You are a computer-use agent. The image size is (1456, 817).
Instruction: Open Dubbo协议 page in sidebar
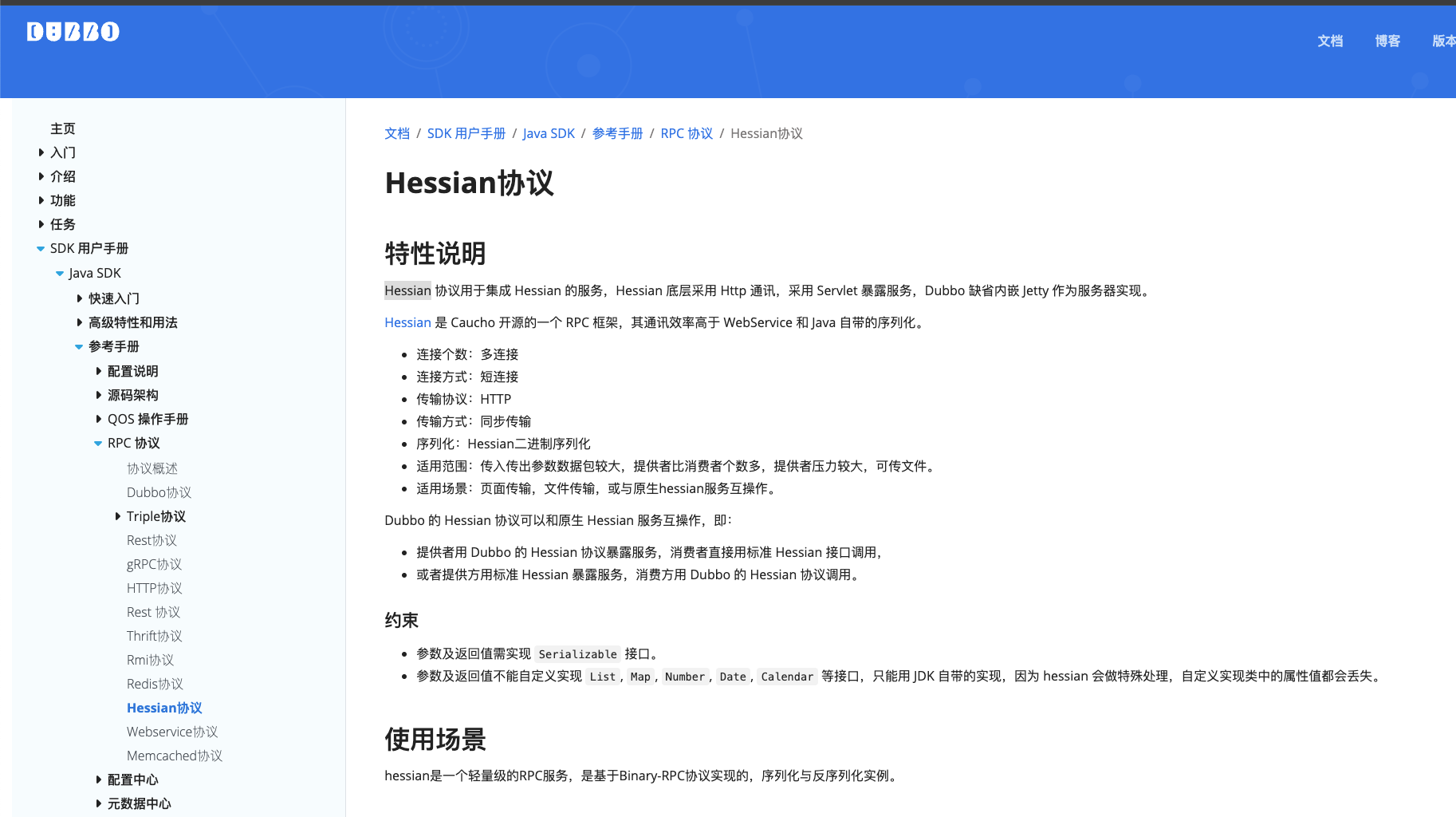[x=159, y=492]
